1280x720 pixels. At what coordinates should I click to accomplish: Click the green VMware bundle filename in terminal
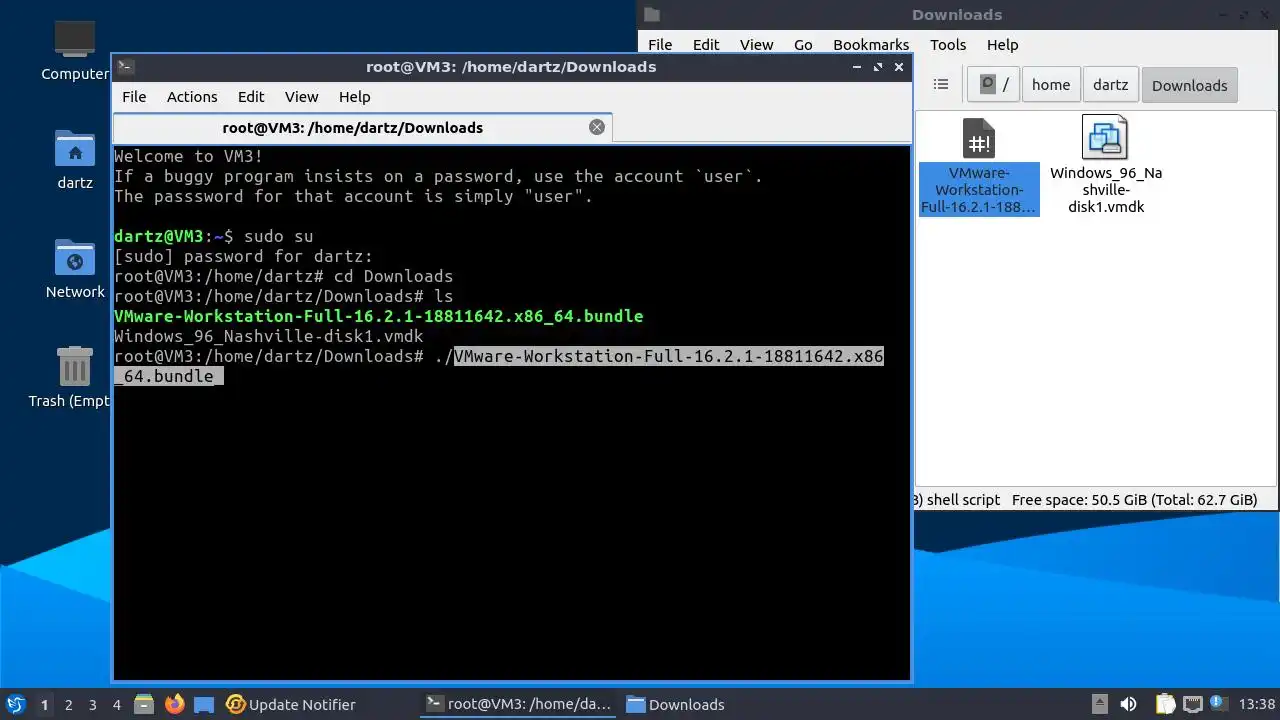tap(379, 316)
